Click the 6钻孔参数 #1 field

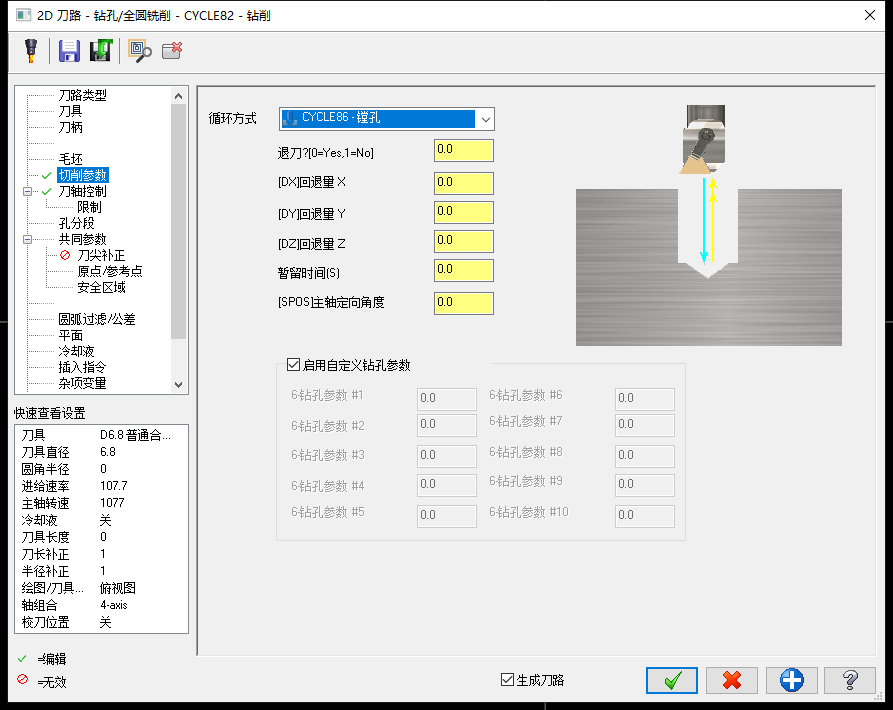446,399
